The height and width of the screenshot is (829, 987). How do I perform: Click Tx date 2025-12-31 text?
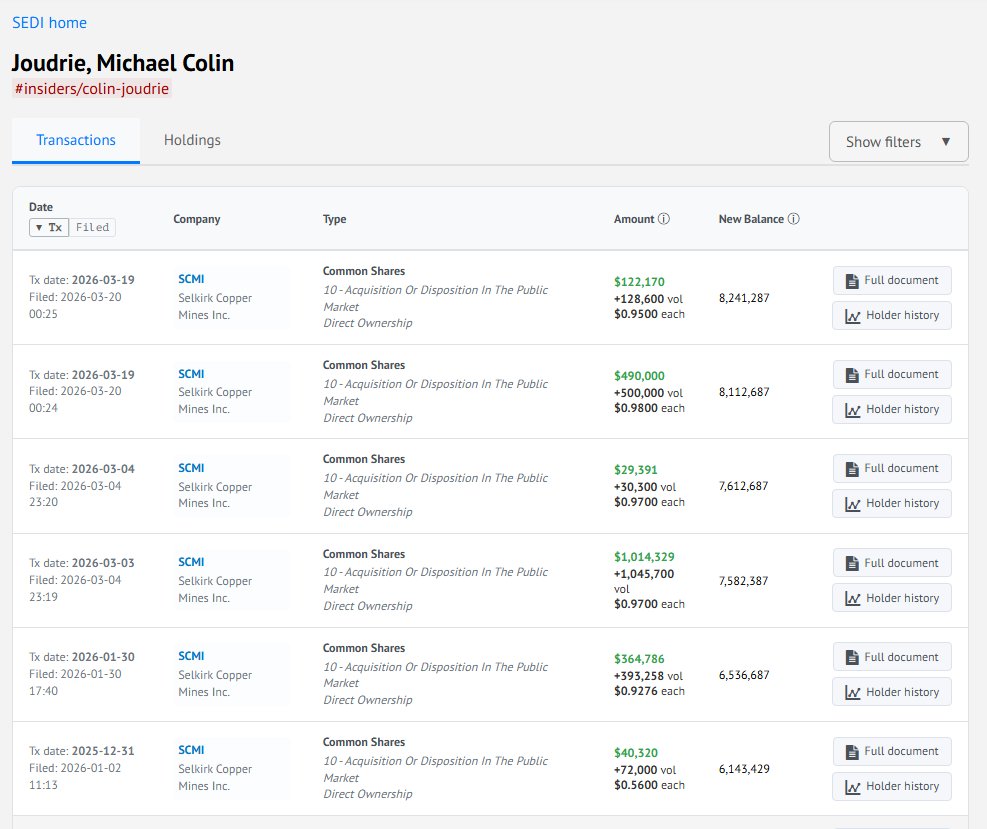pos(82,751)
